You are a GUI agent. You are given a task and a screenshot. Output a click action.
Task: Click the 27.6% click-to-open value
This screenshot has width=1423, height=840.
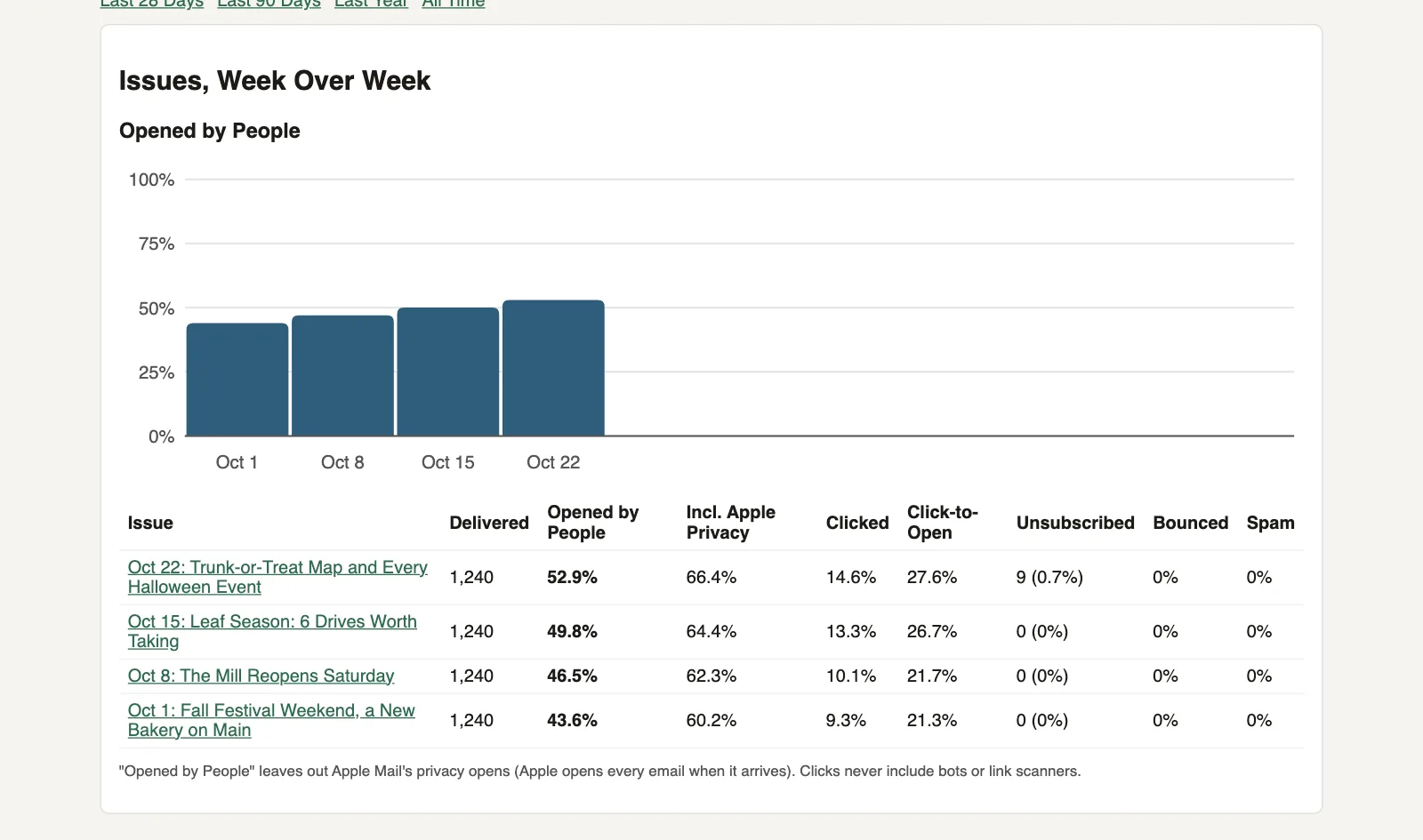(x=932, y=577)
